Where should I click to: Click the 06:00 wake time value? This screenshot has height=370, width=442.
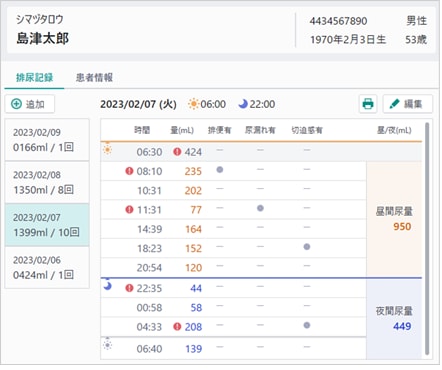click(213, 104)
